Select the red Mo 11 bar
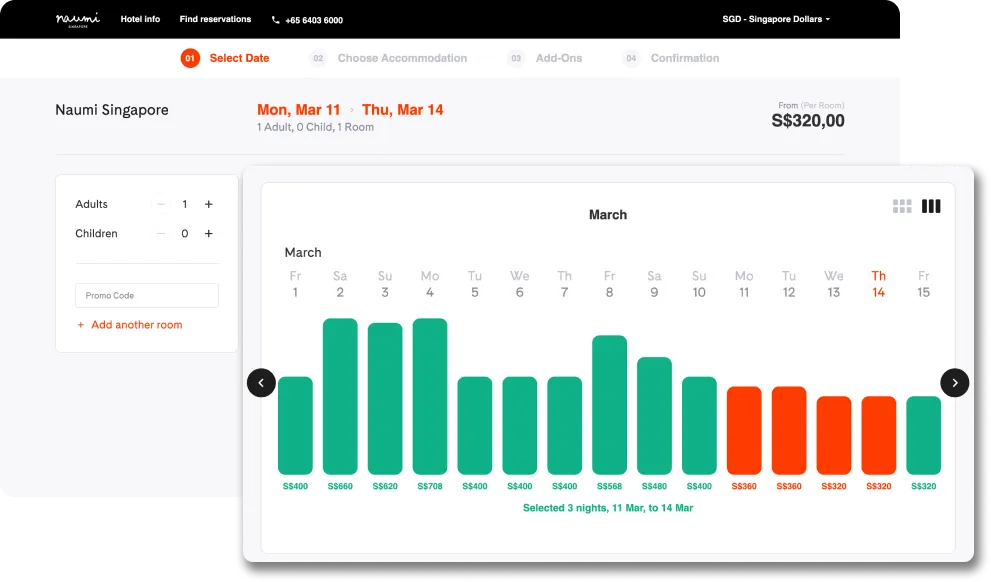 tap(744, 430)
